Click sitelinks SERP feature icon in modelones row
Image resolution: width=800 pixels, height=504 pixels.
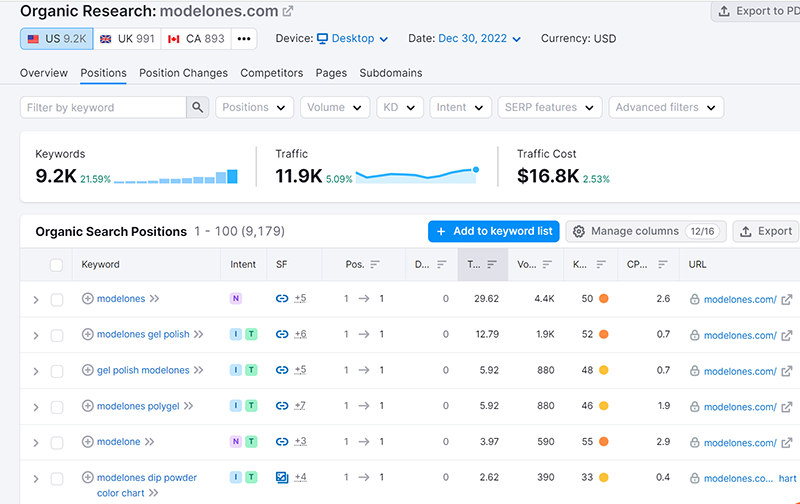click(282, 298)
